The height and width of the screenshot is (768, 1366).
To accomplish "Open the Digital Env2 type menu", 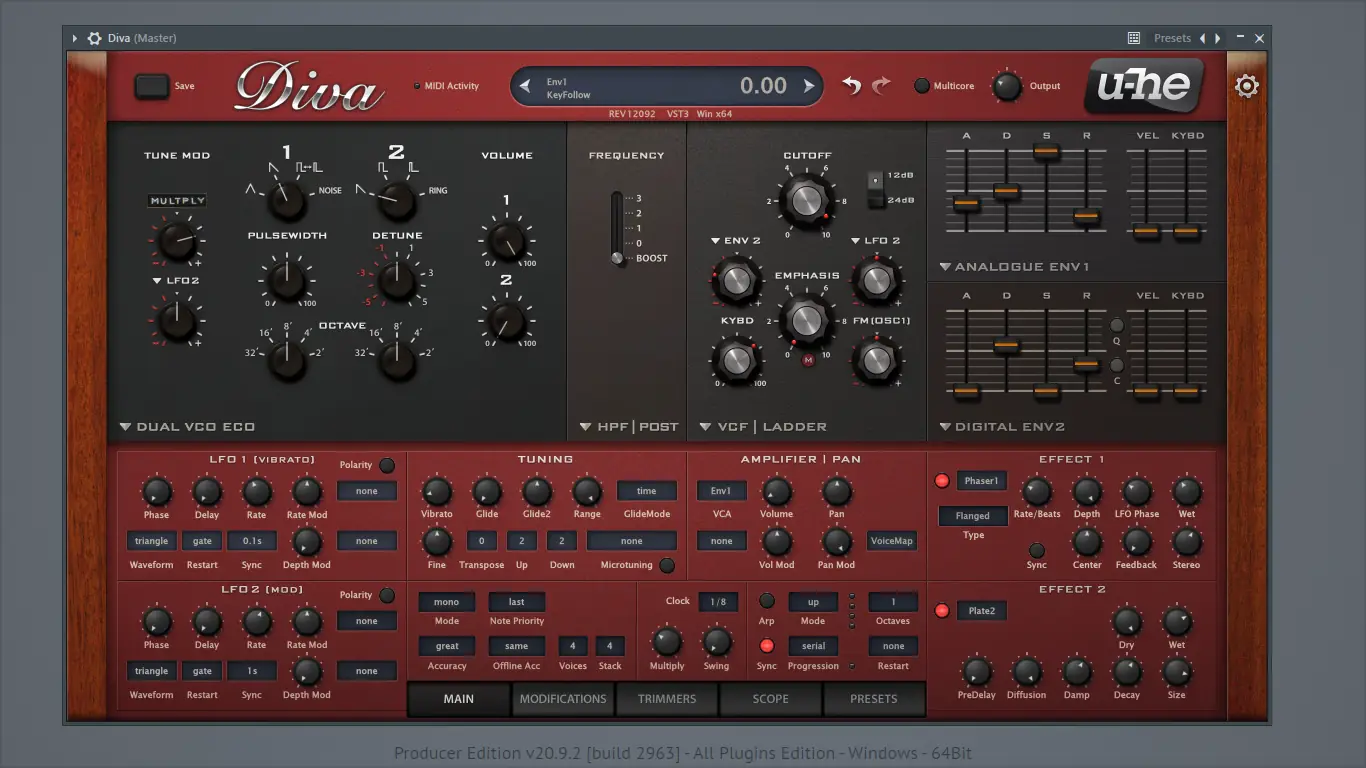I will coord(1002,427).
